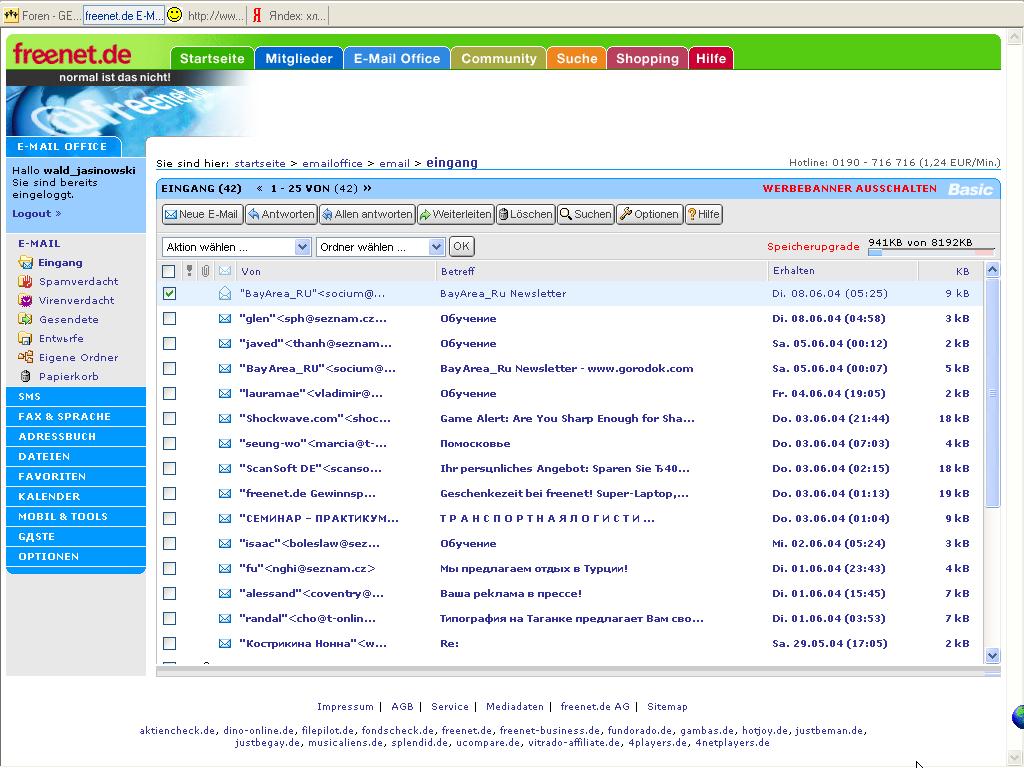Click the envelope icon for the "fu" email
The height and width of the screenshot is (768, 1024).
(x=225, y=569)
